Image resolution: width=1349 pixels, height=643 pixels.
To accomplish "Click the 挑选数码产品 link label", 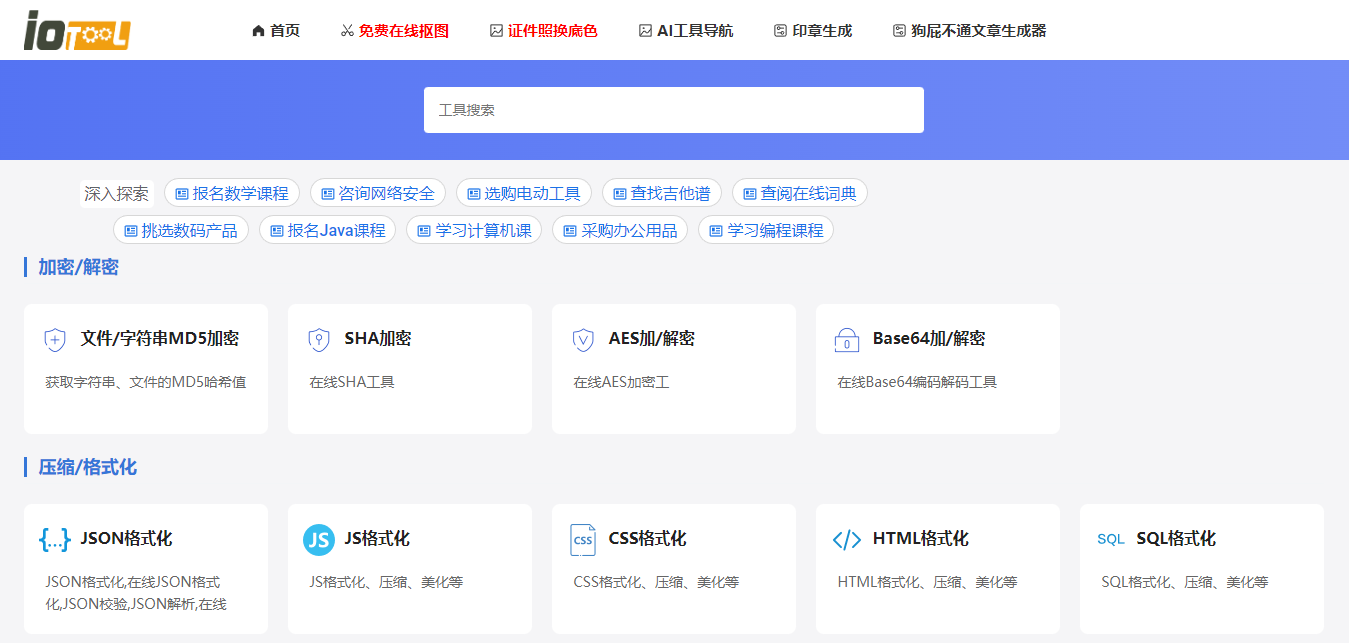I will coord(190,231).
